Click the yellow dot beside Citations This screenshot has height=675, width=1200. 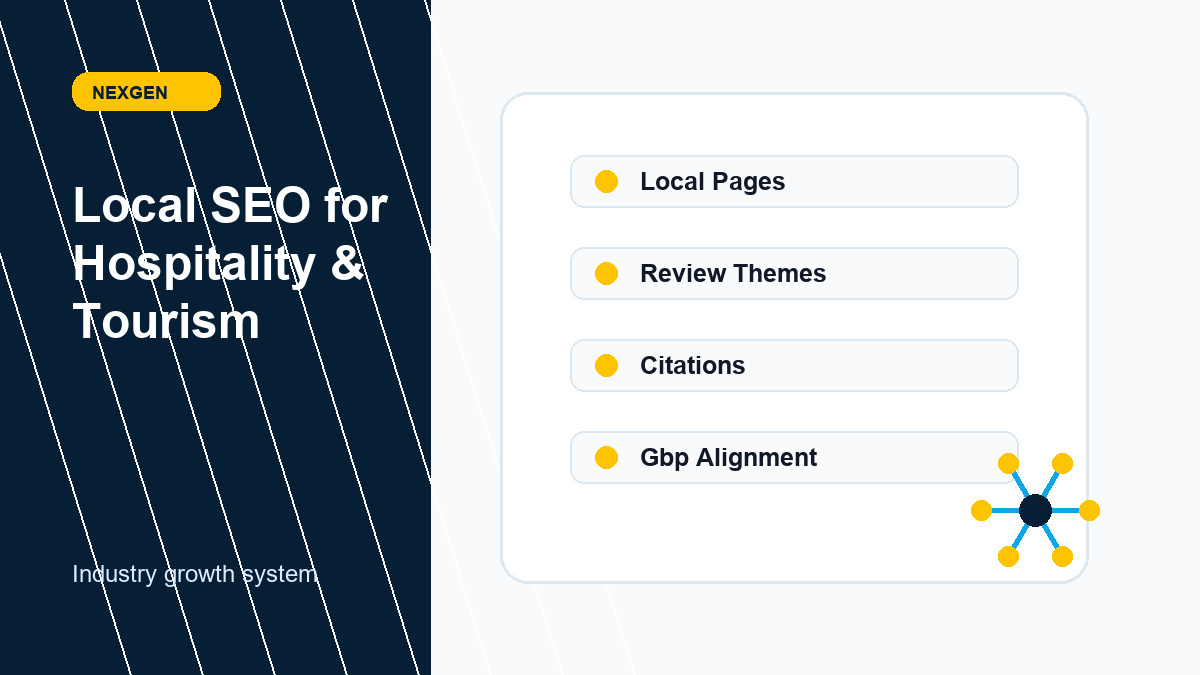pos(606,366)
